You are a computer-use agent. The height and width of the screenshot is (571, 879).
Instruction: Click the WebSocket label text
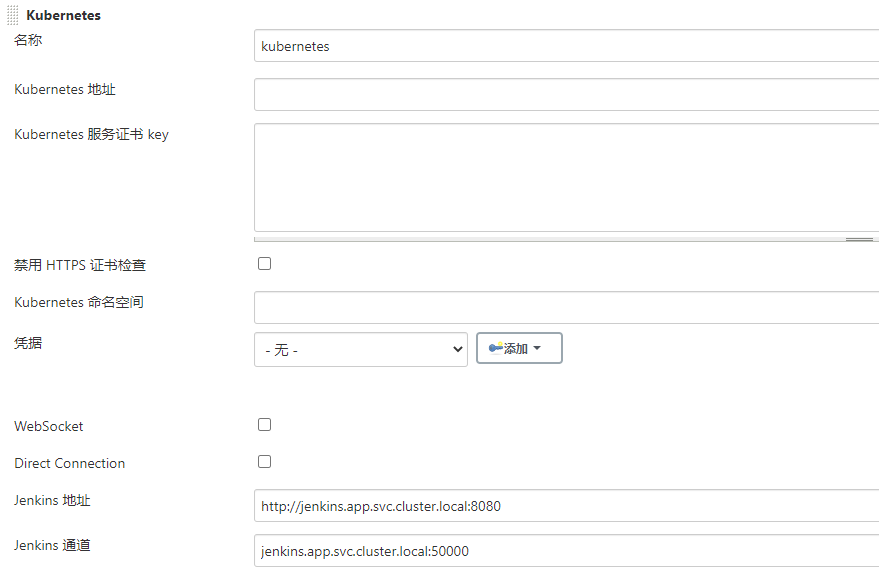[49, 426]
